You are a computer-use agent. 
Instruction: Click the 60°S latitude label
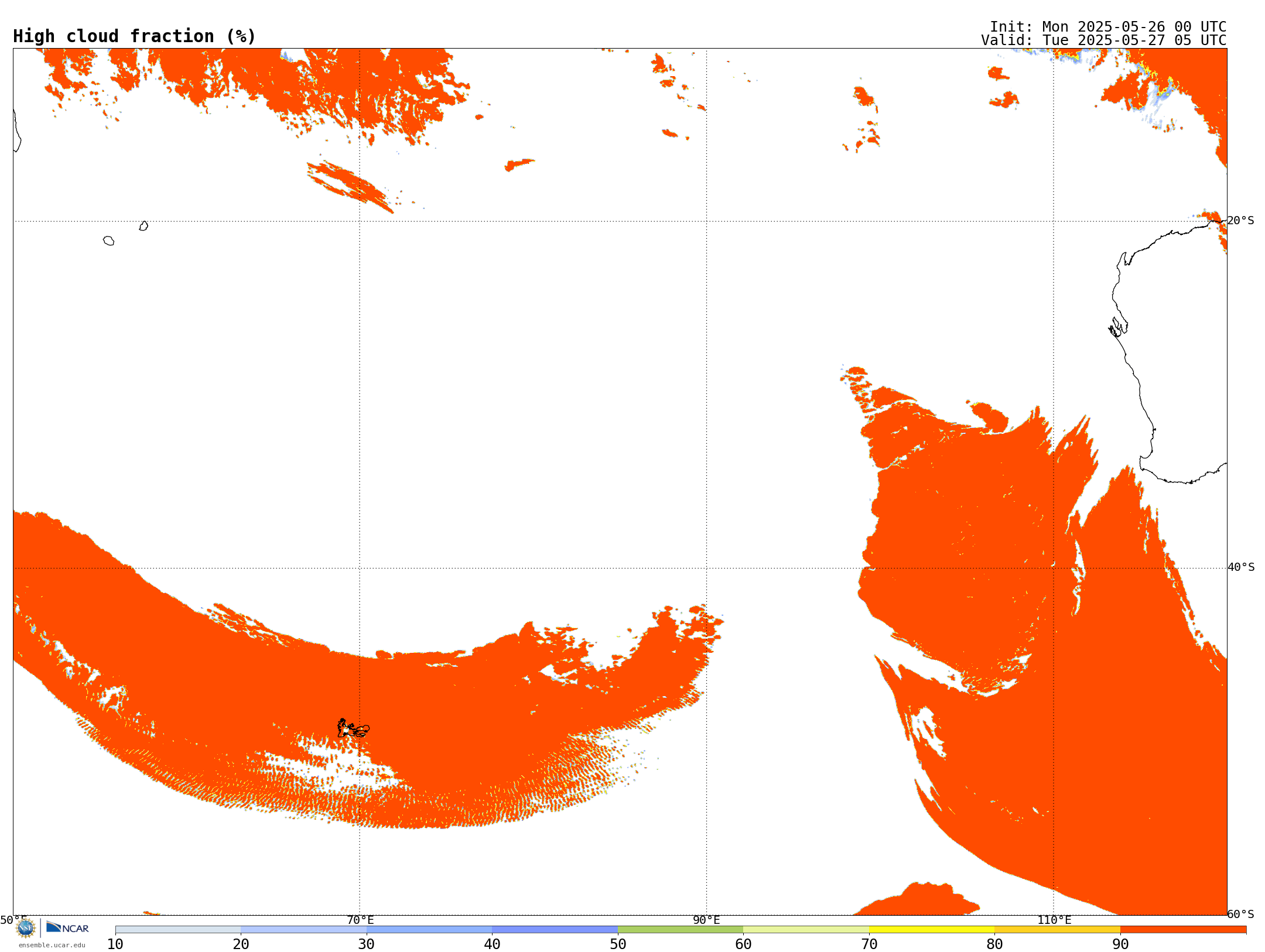[1240, 914]
